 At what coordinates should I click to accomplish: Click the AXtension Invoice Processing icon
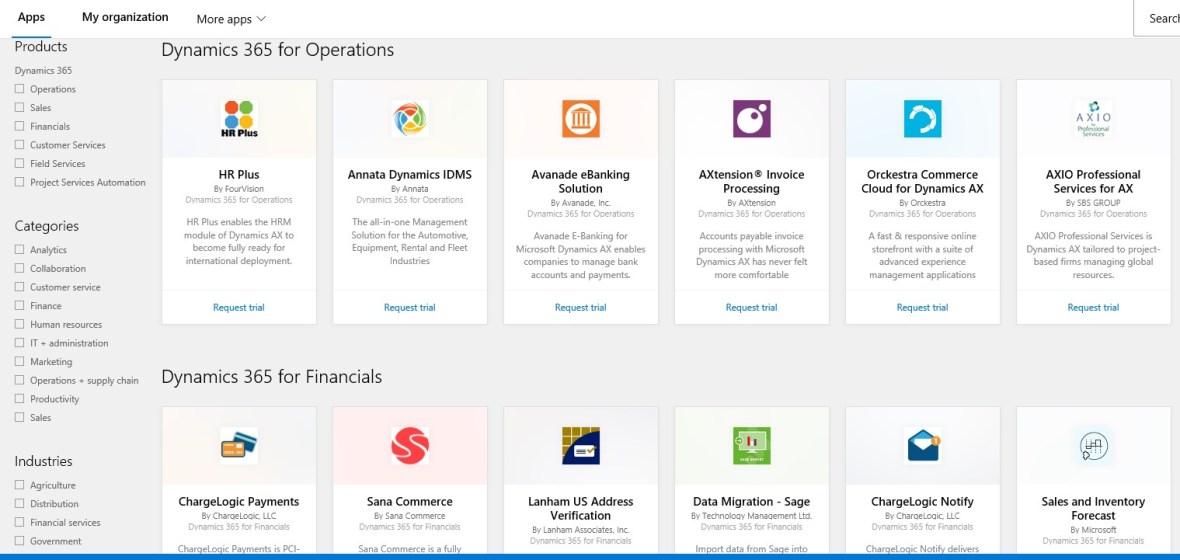[751, 119]
